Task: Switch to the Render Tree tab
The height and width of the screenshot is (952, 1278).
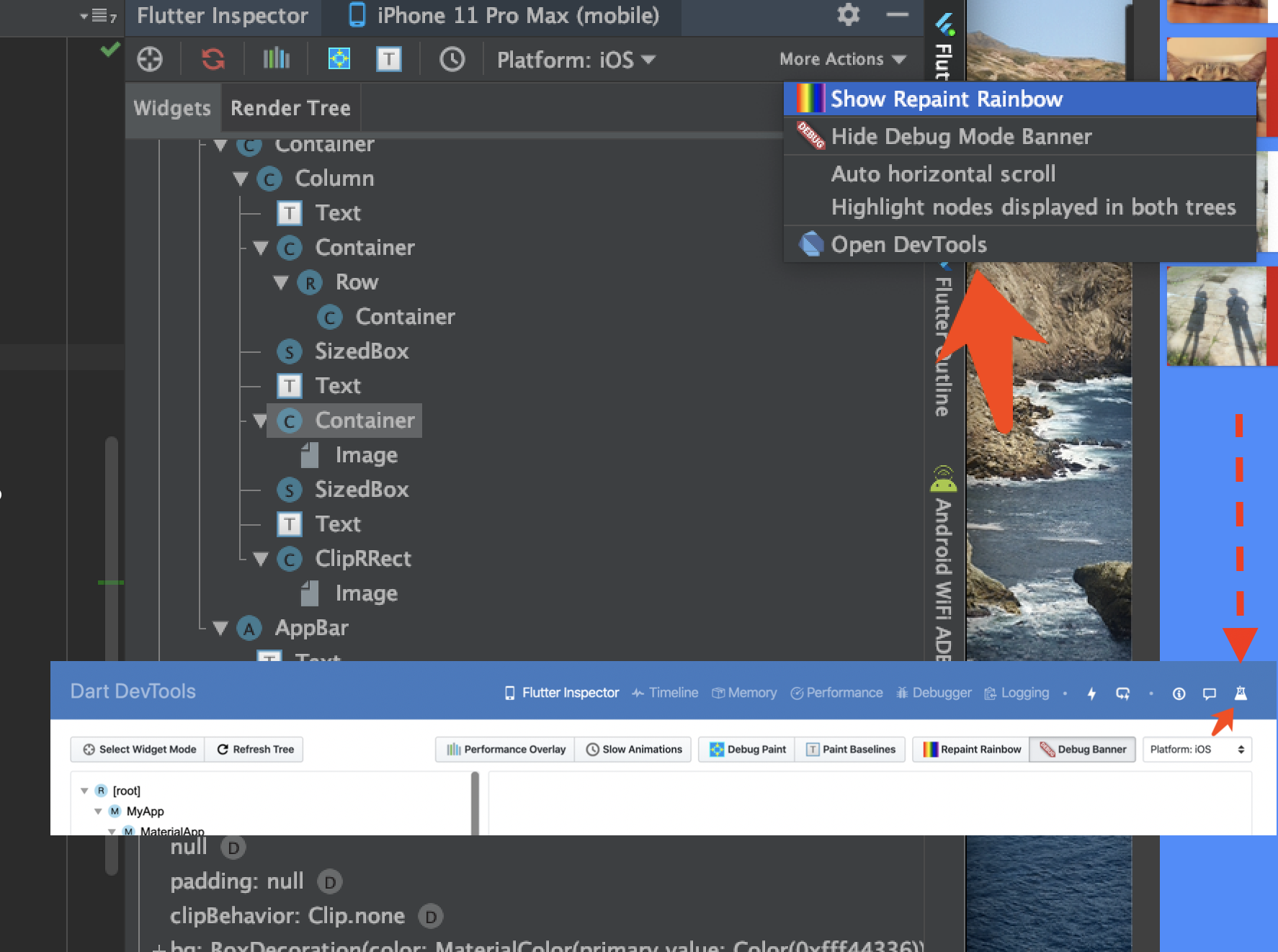Action: 290,108
